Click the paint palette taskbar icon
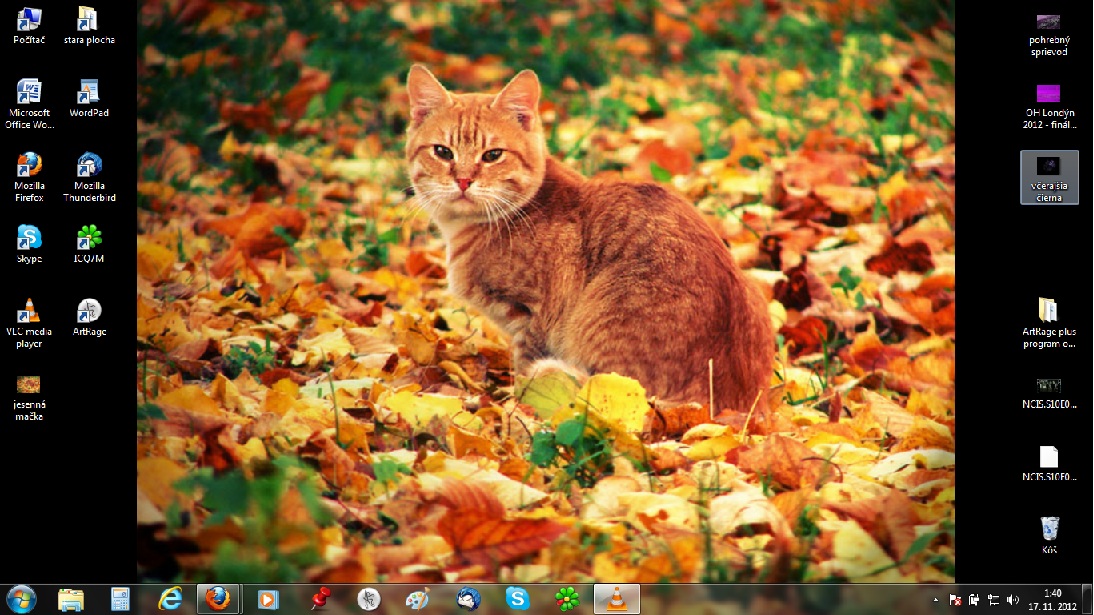Screen dimensions: 1094x615 417,599
